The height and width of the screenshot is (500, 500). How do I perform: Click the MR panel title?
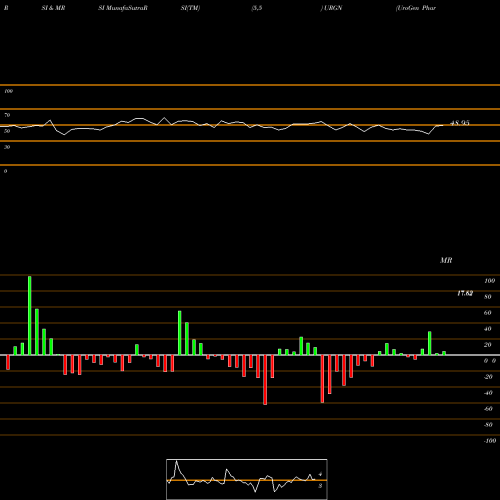tap(446, 260)
